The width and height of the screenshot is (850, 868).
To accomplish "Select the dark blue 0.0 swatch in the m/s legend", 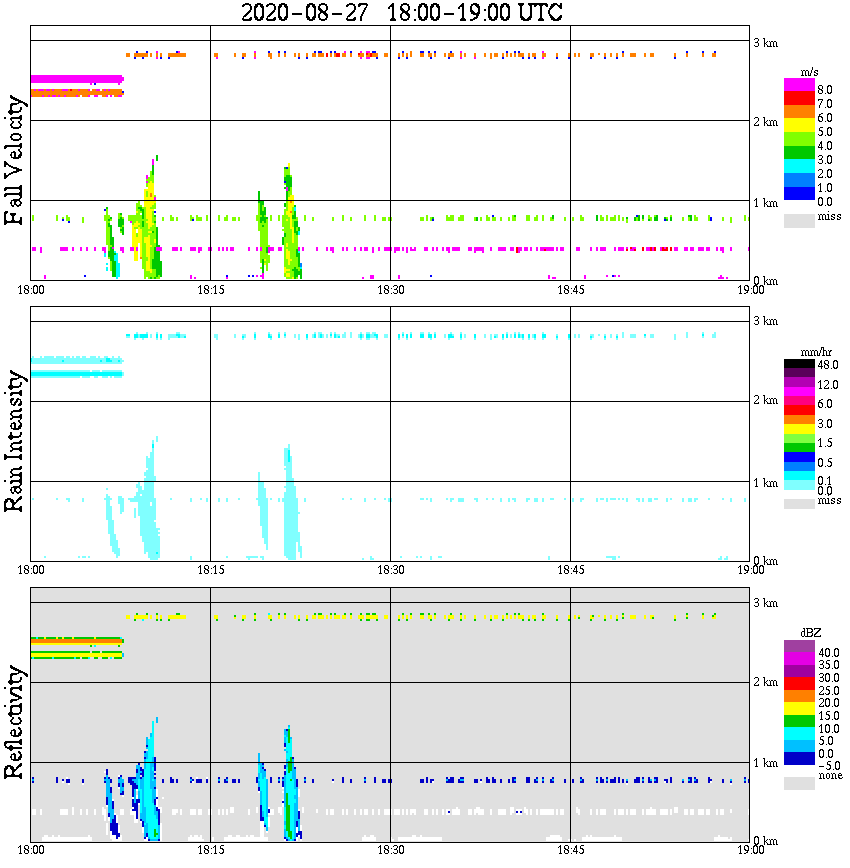I will tap(799, 195).
